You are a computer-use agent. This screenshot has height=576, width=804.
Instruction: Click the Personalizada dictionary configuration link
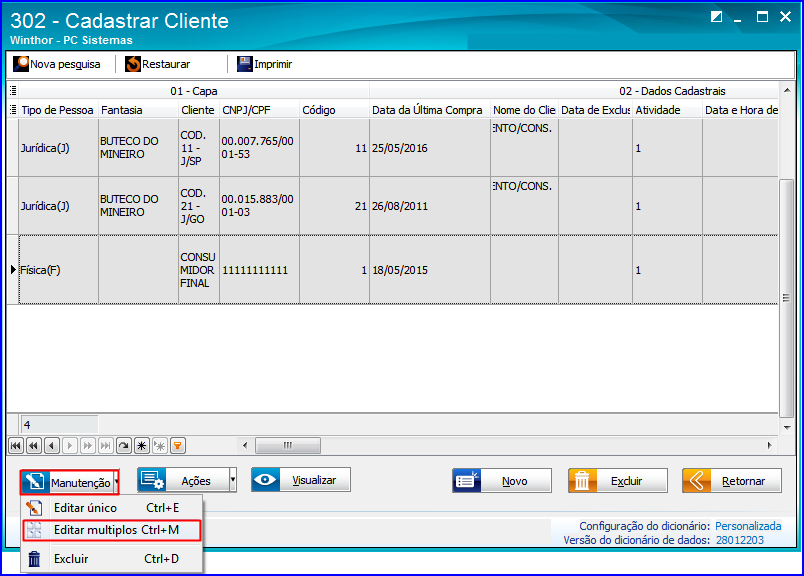click(x=748, y=526)
